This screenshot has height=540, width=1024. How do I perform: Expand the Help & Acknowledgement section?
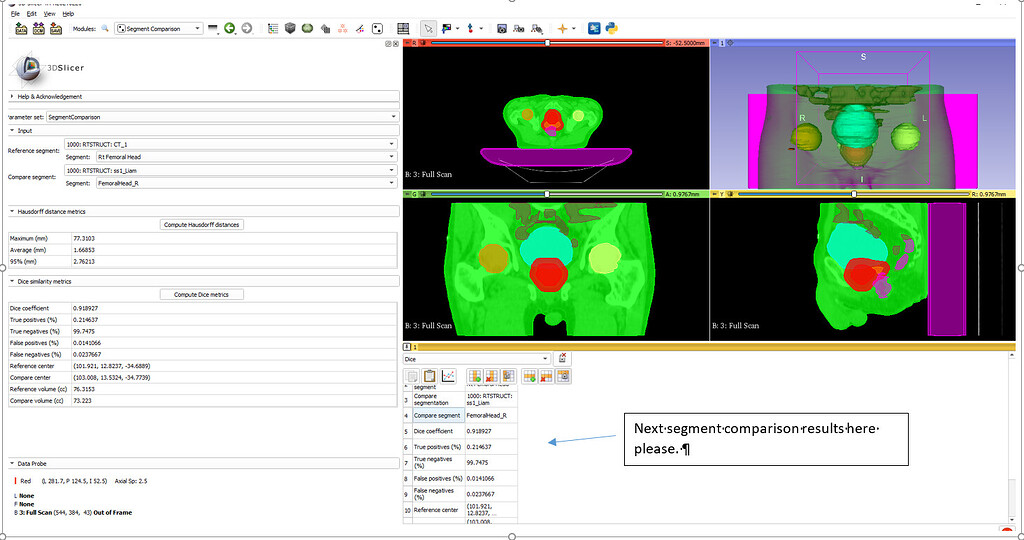pos(50,96)
